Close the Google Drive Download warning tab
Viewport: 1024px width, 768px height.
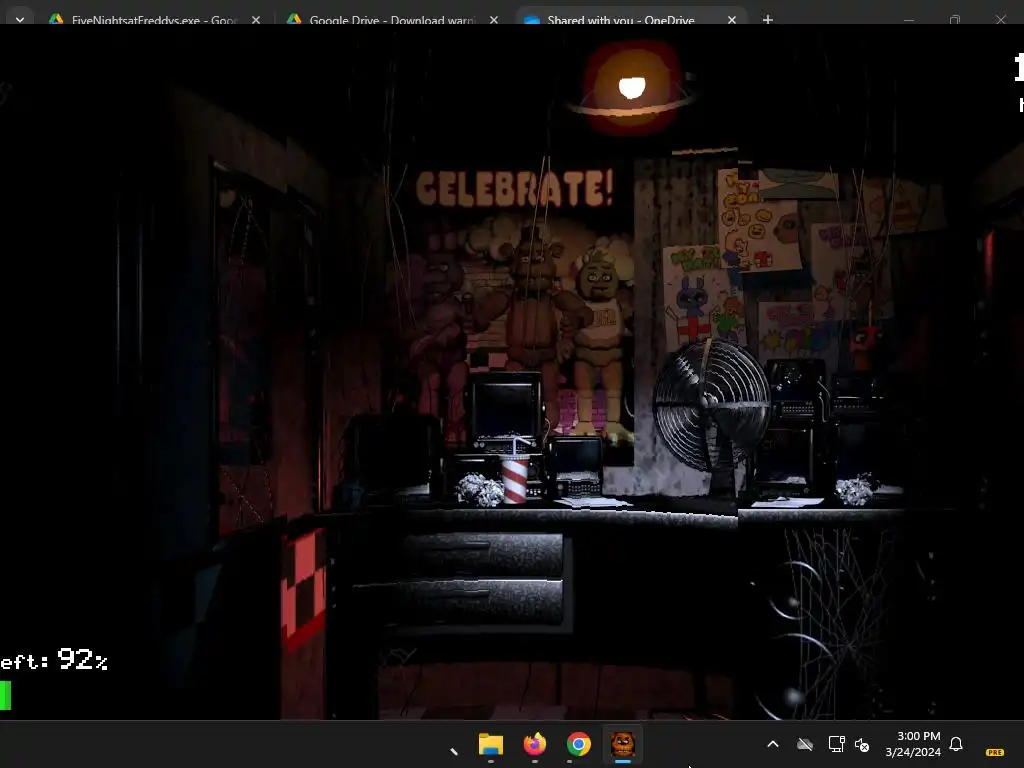click(x=494, y=20)
